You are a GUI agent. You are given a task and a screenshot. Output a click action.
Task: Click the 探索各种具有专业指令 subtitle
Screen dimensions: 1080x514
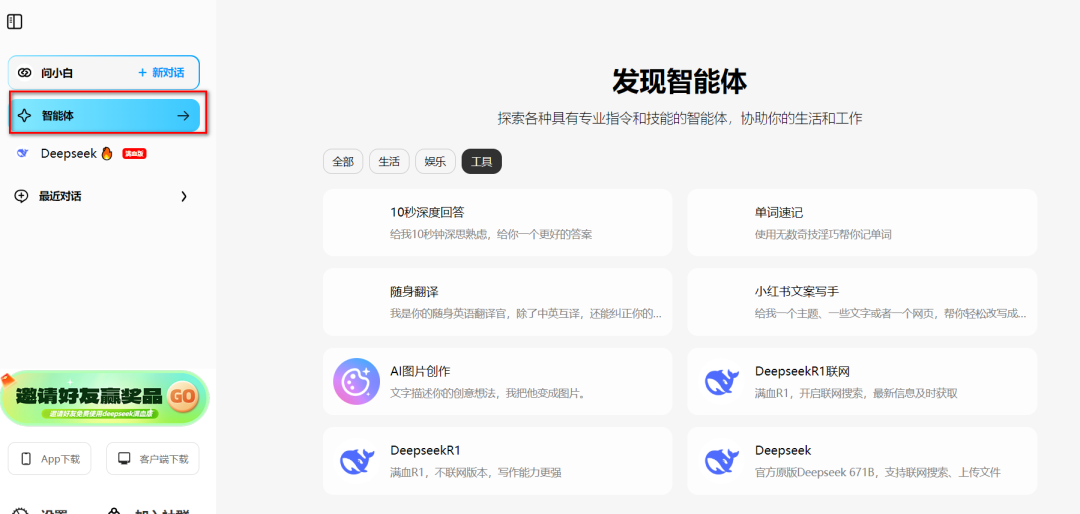(680, 119)
